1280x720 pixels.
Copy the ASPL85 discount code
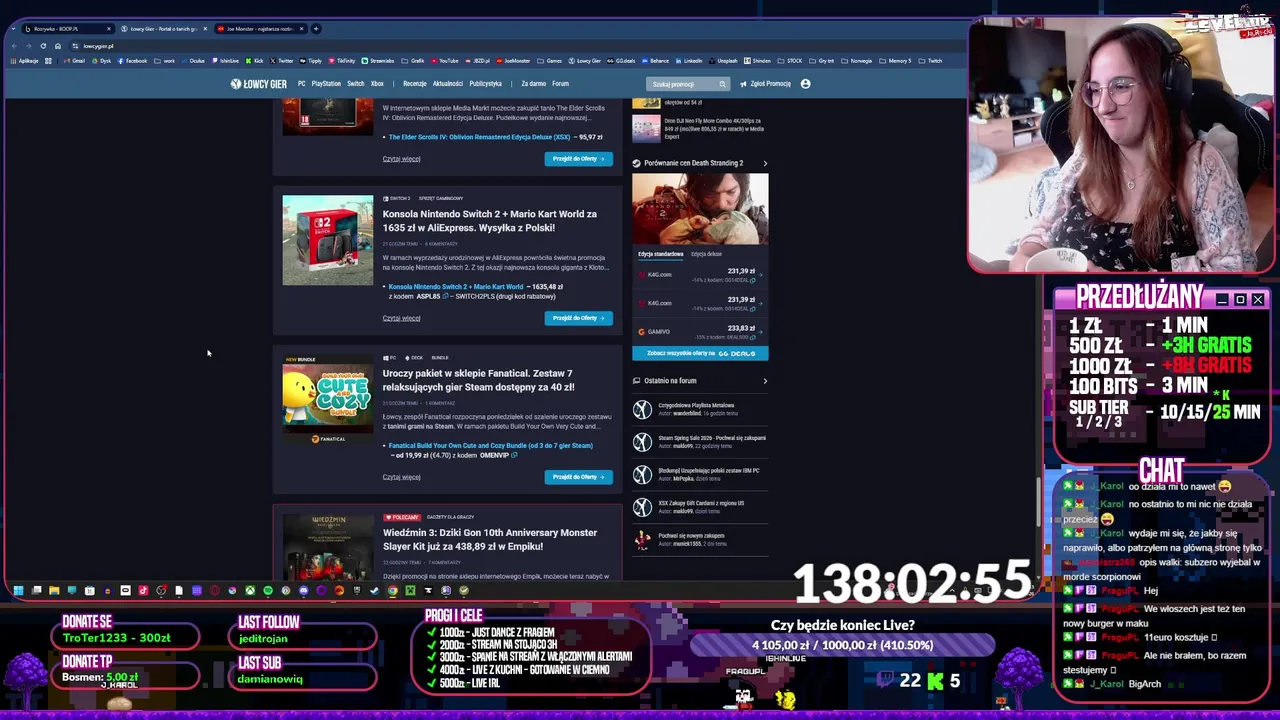[445, 296]
